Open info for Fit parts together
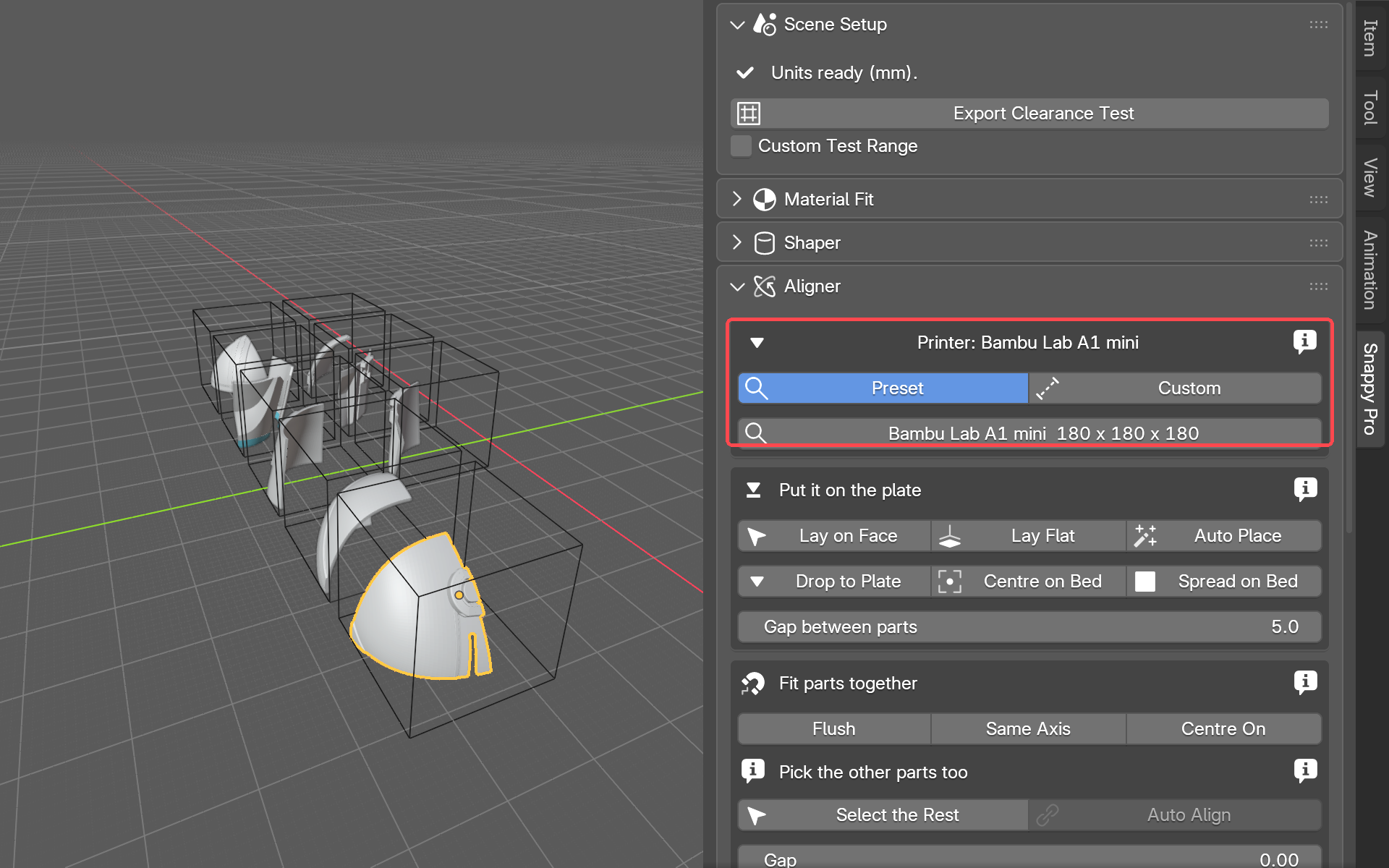 1305,682
